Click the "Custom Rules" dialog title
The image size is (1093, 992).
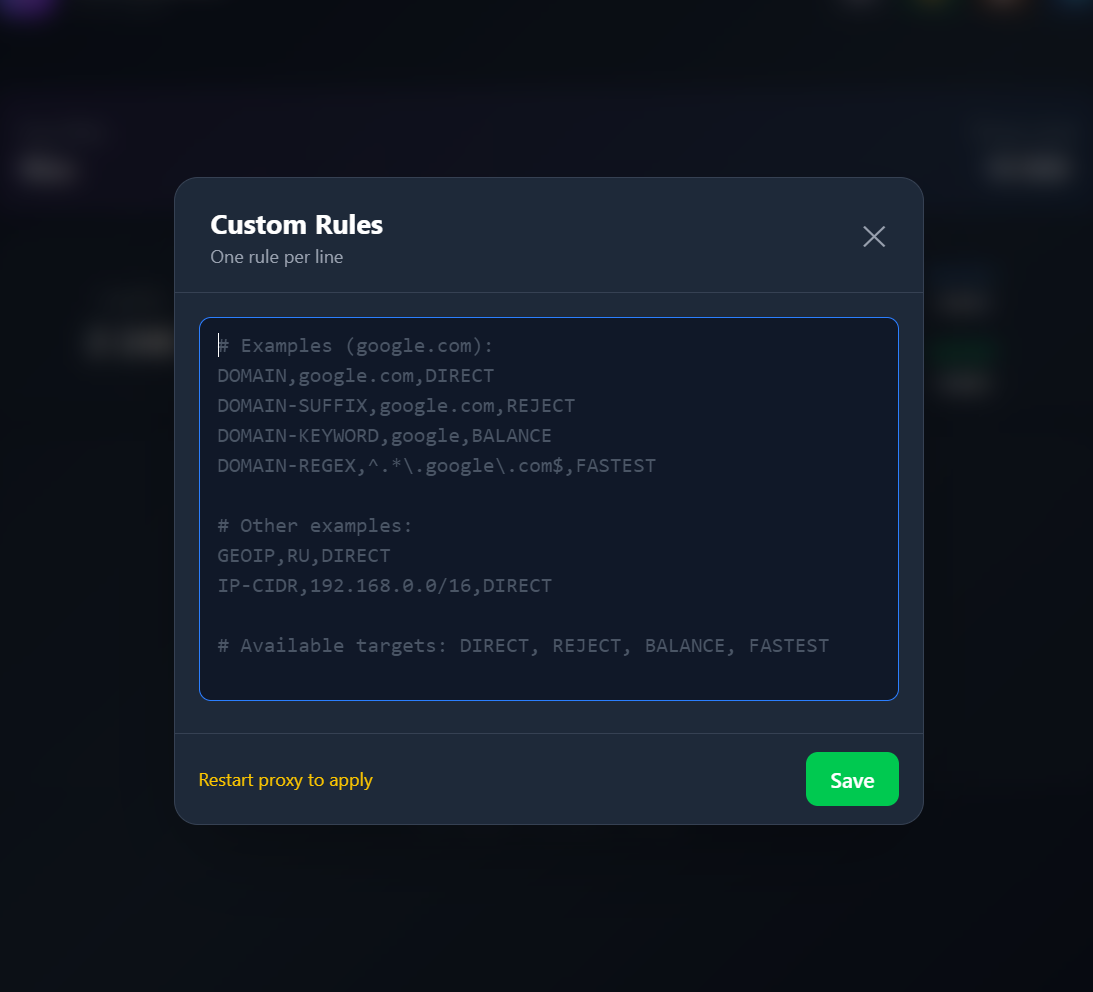coord(296,225)
